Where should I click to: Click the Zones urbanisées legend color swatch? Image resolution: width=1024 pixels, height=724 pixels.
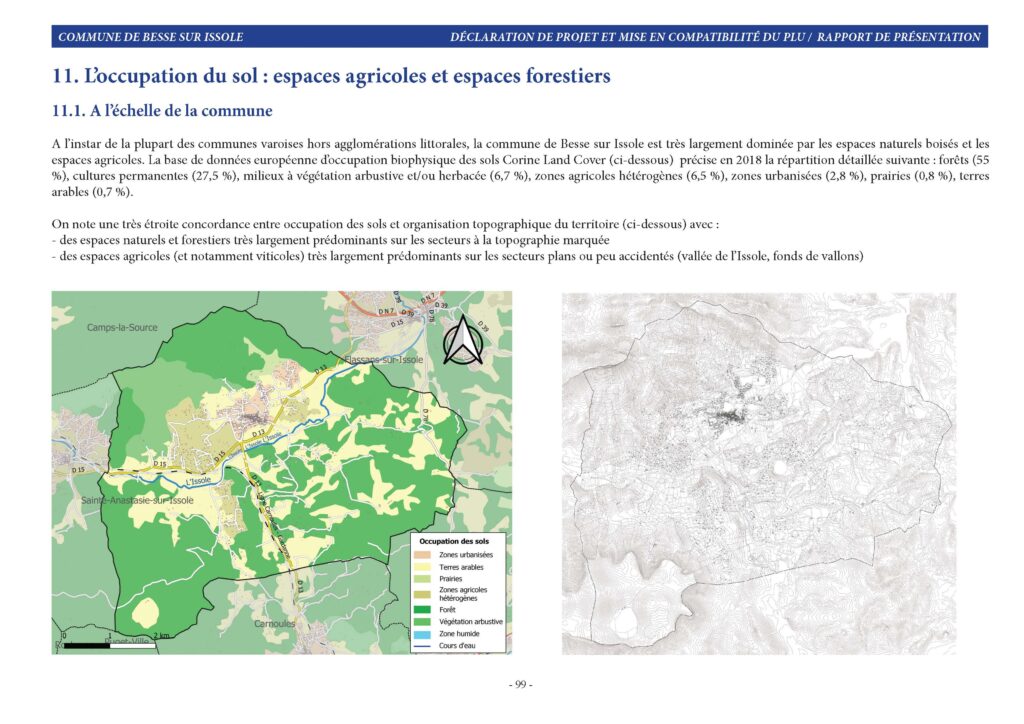(x=423, y=555)
